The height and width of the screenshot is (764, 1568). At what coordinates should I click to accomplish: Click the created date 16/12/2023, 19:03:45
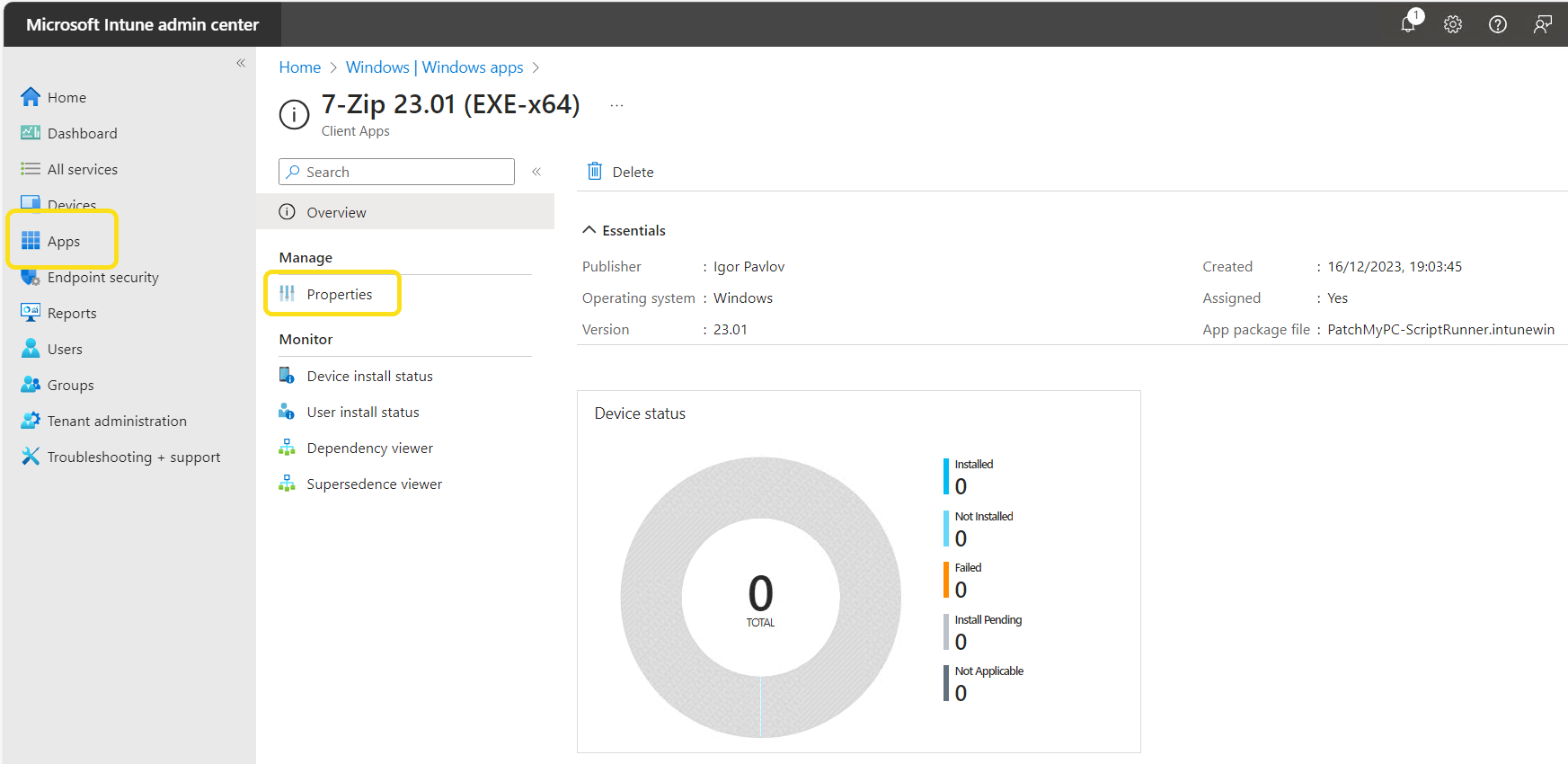tap(1395, 266)
